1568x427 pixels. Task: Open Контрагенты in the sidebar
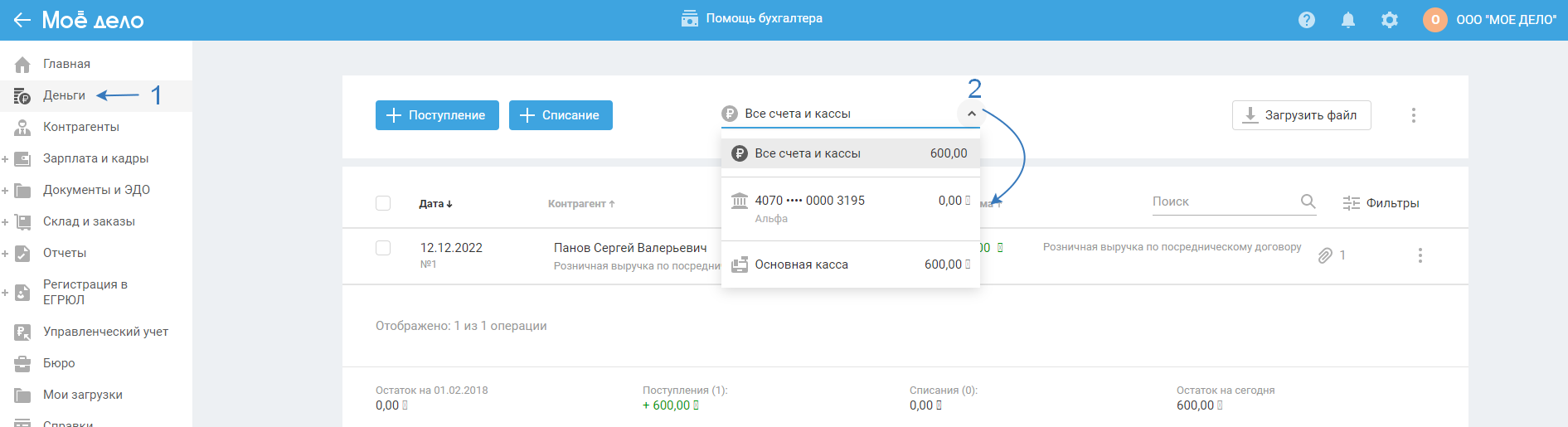(80, 127)
